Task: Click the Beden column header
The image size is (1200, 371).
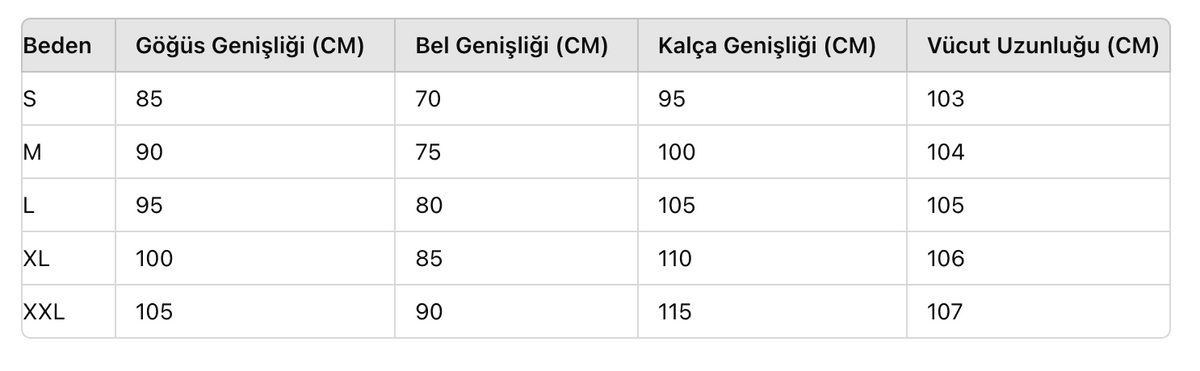Action: coord(56,46)
